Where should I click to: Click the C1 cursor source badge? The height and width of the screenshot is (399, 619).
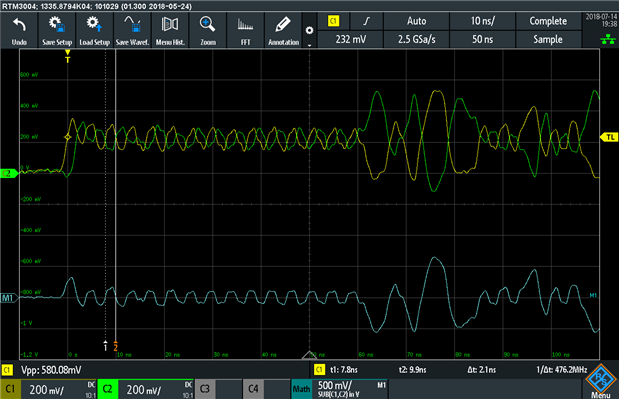pos(319,370)
